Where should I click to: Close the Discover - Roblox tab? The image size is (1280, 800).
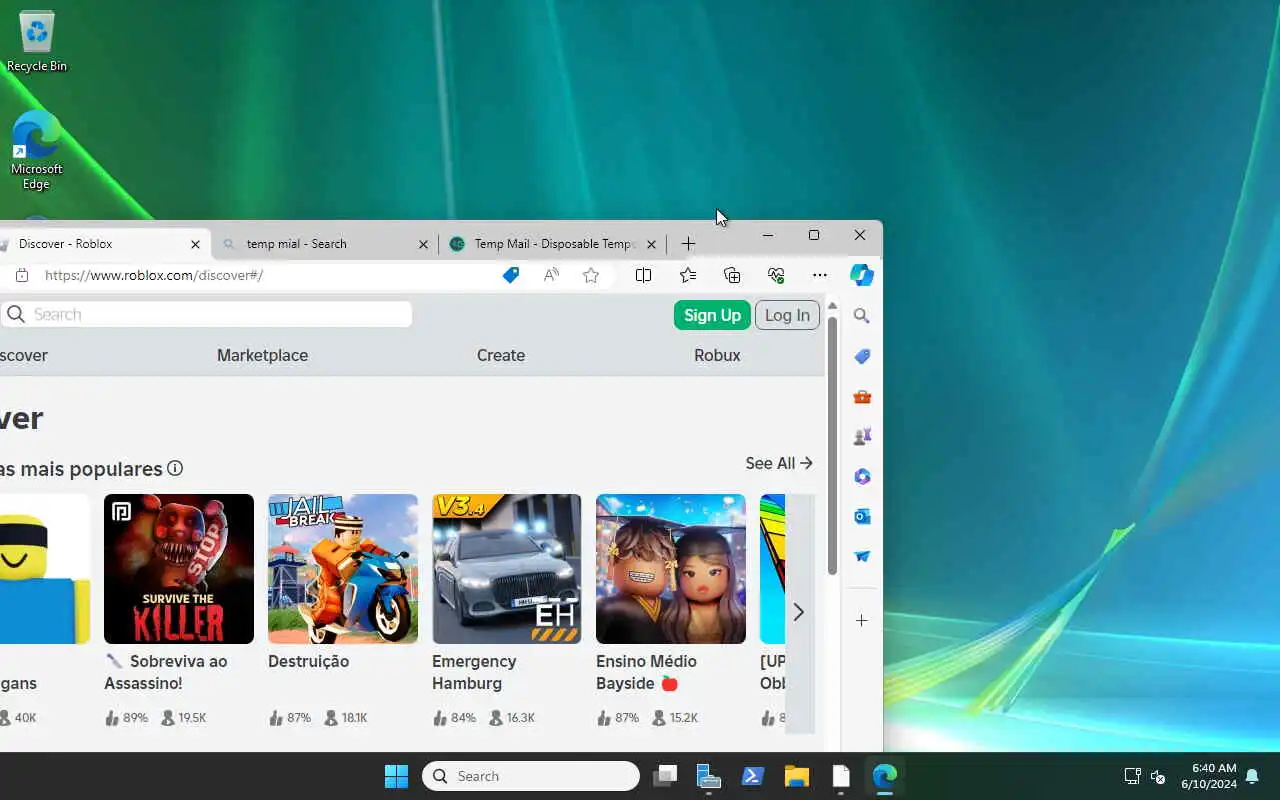(x=195, y=244)
